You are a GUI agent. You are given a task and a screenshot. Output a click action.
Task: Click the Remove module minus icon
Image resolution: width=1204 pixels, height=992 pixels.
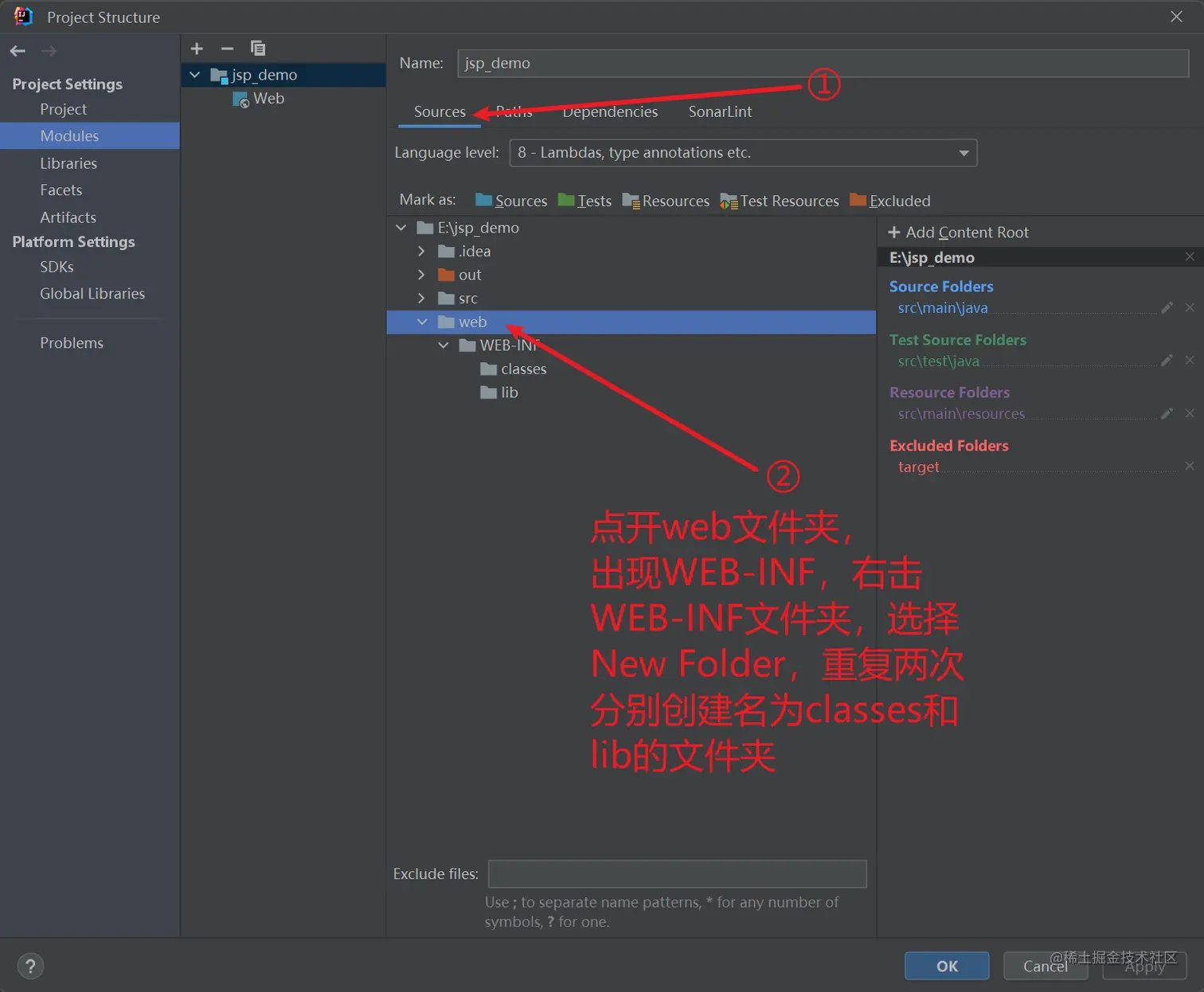pyautogui.click(x=227, y=49)
